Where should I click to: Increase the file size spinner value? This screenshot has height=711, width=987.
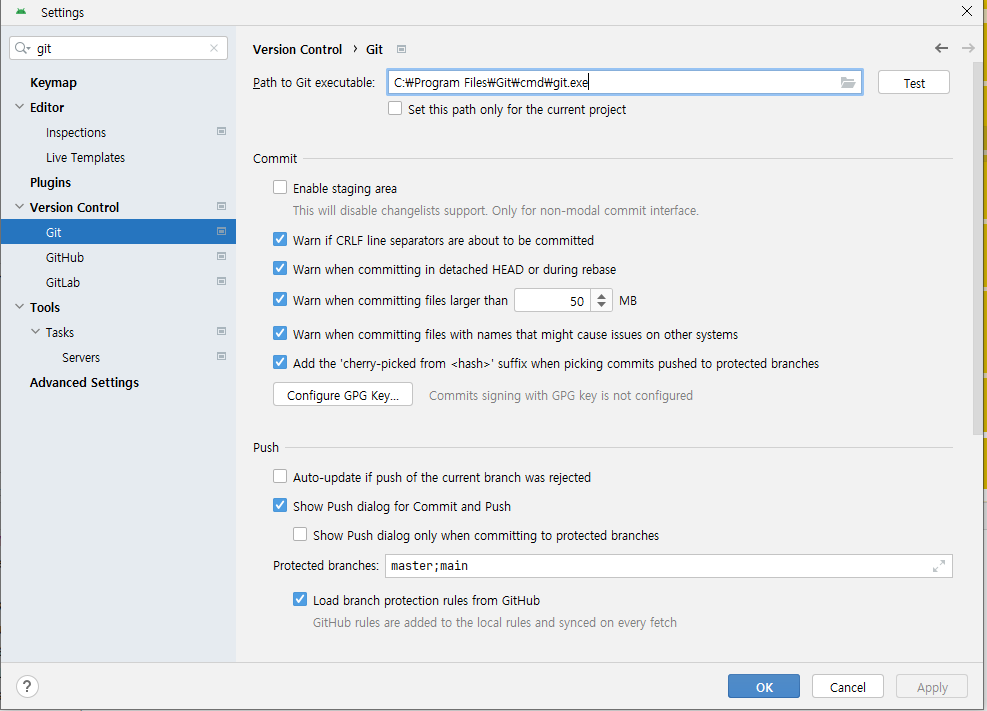pyautogui.click(x=602, y=296)
